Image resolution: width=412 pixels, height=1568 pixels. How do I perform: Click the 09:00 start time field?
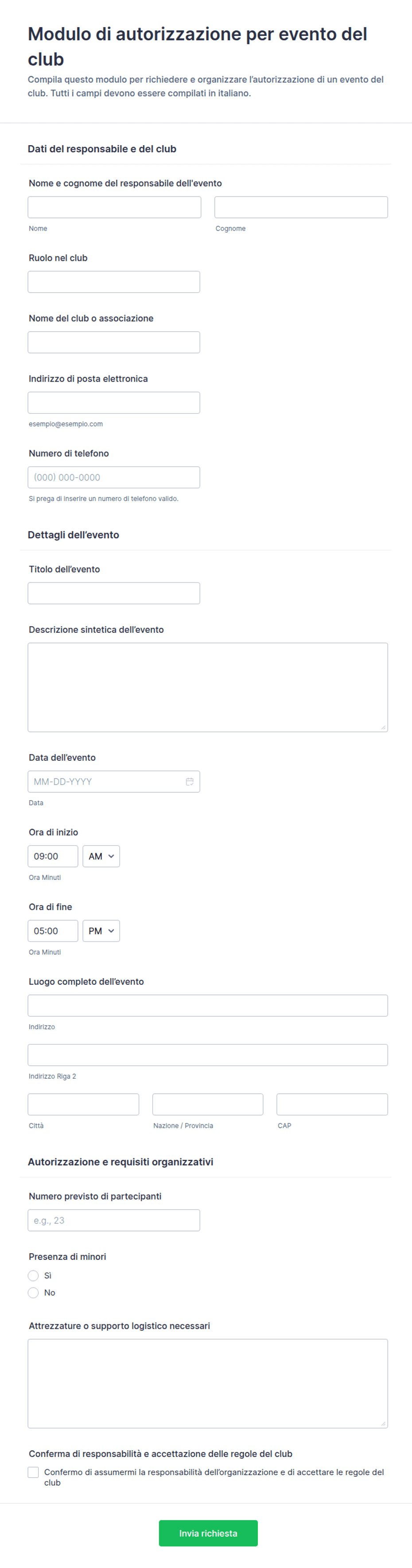click(x=53, y=856)
